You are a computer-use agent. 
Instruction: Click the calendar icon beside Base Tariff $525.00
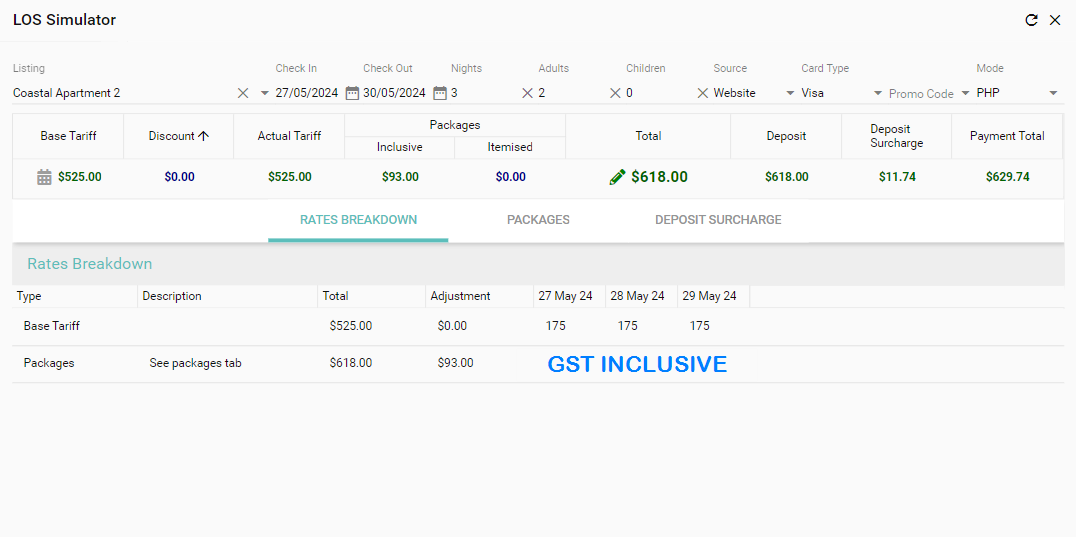[x=44, y=177]
